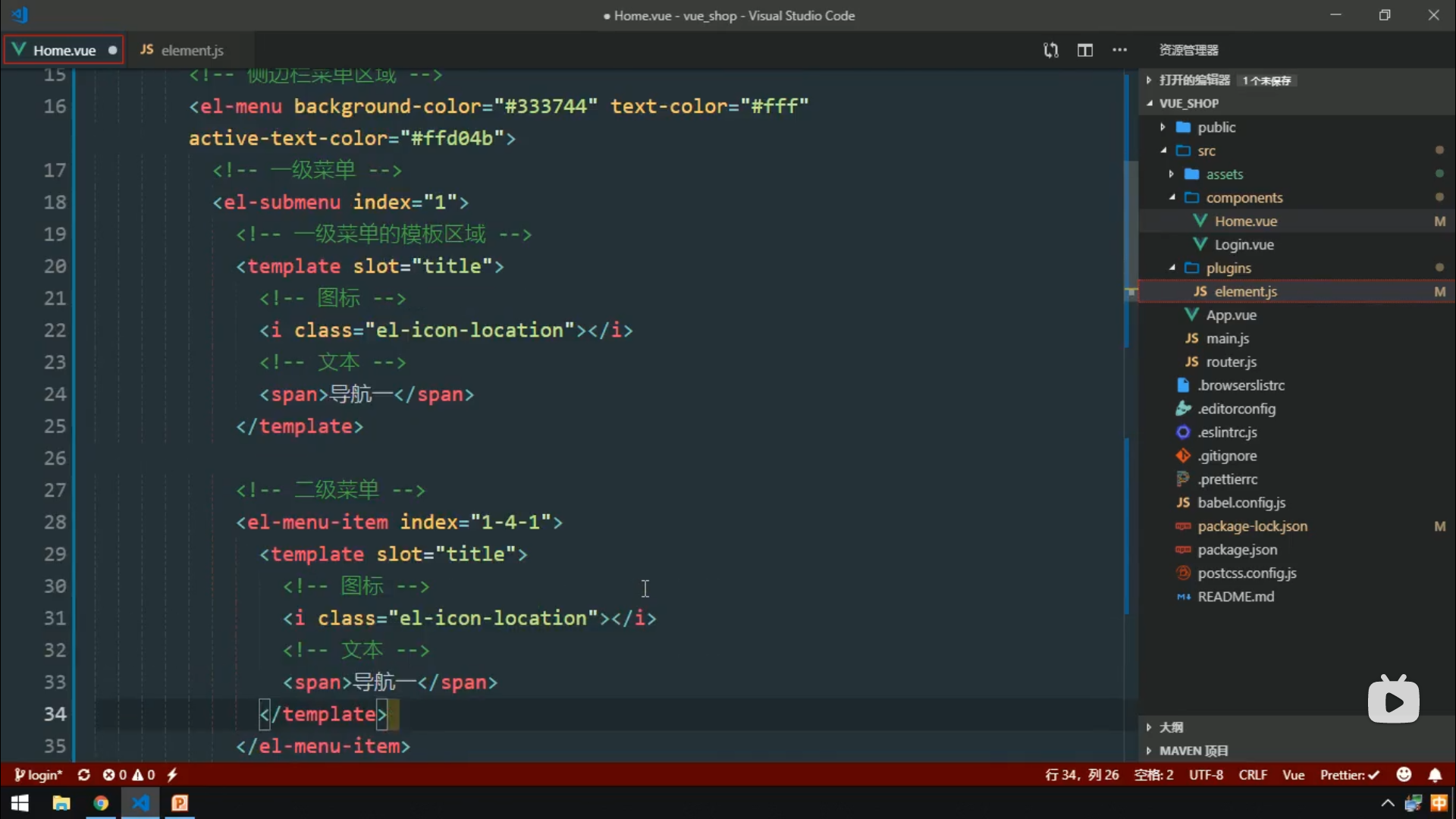1456x819 pixels.
Task: Change indentation via 空格: 2
Action: point(1153,775)
